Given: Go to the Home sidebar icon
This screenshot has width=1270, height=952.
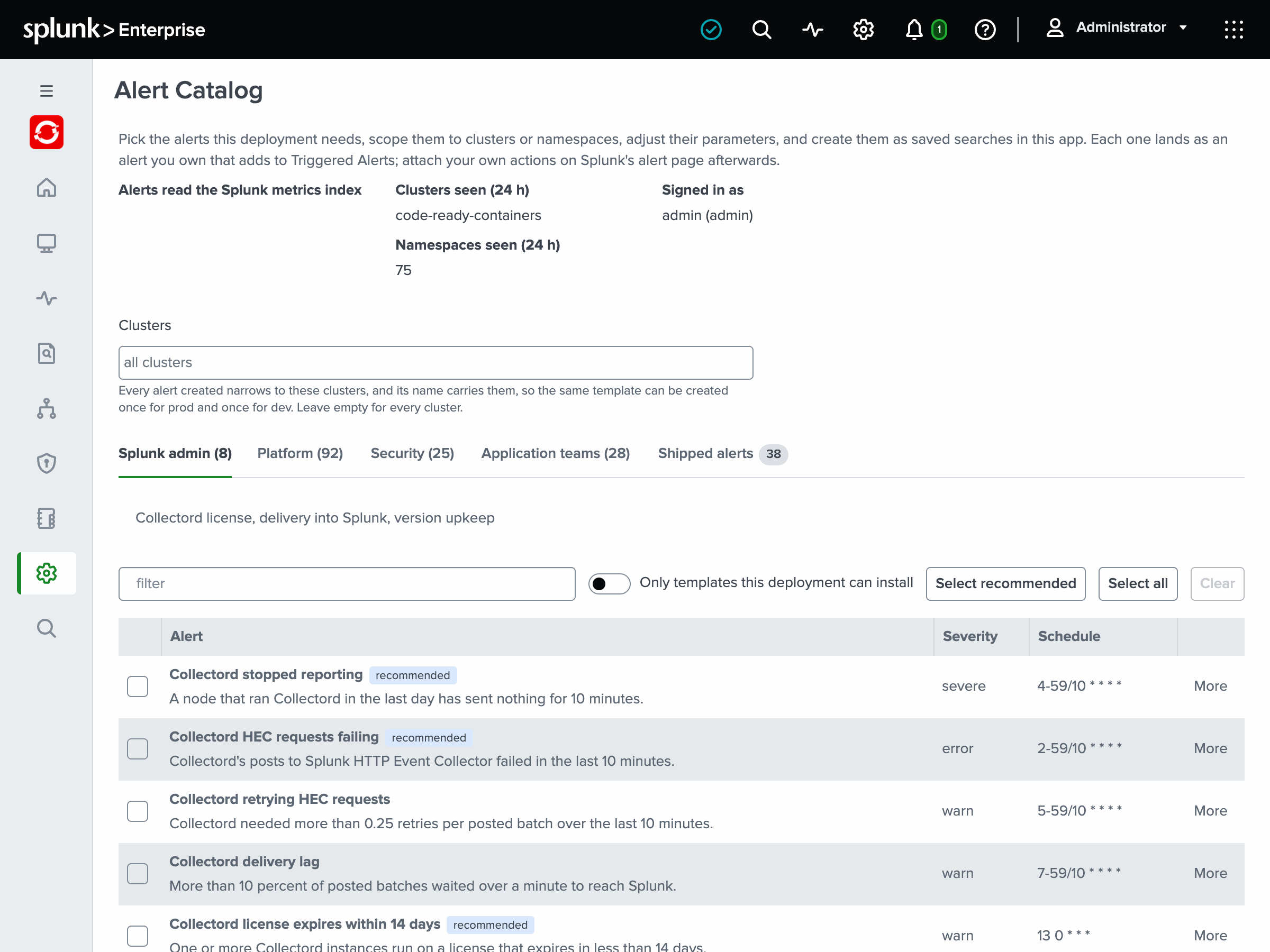Looking at the screenshot, I should point(47,187).
